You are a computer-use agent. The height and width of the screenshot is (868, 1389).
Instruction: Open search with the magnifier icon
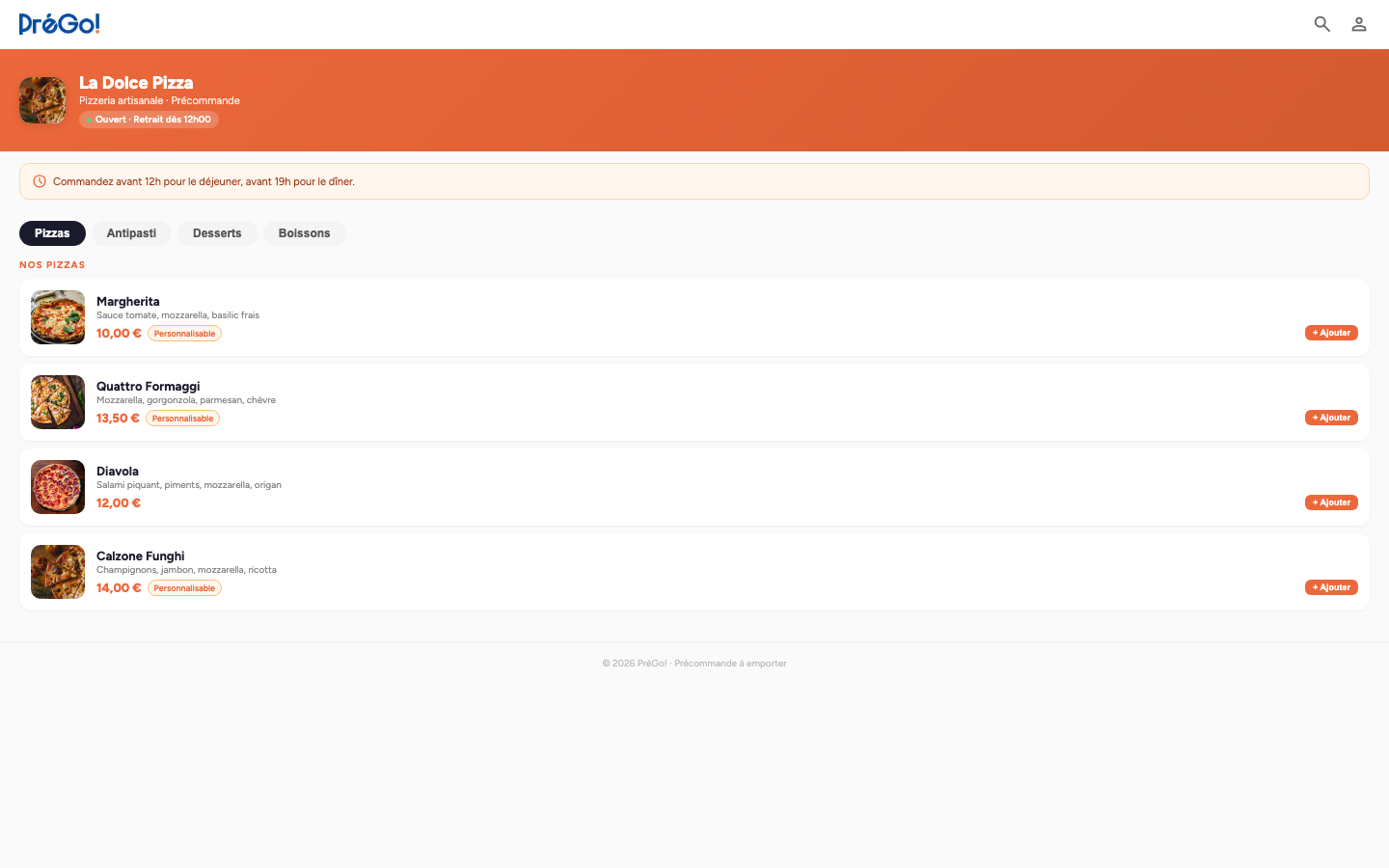point(1321,24)
